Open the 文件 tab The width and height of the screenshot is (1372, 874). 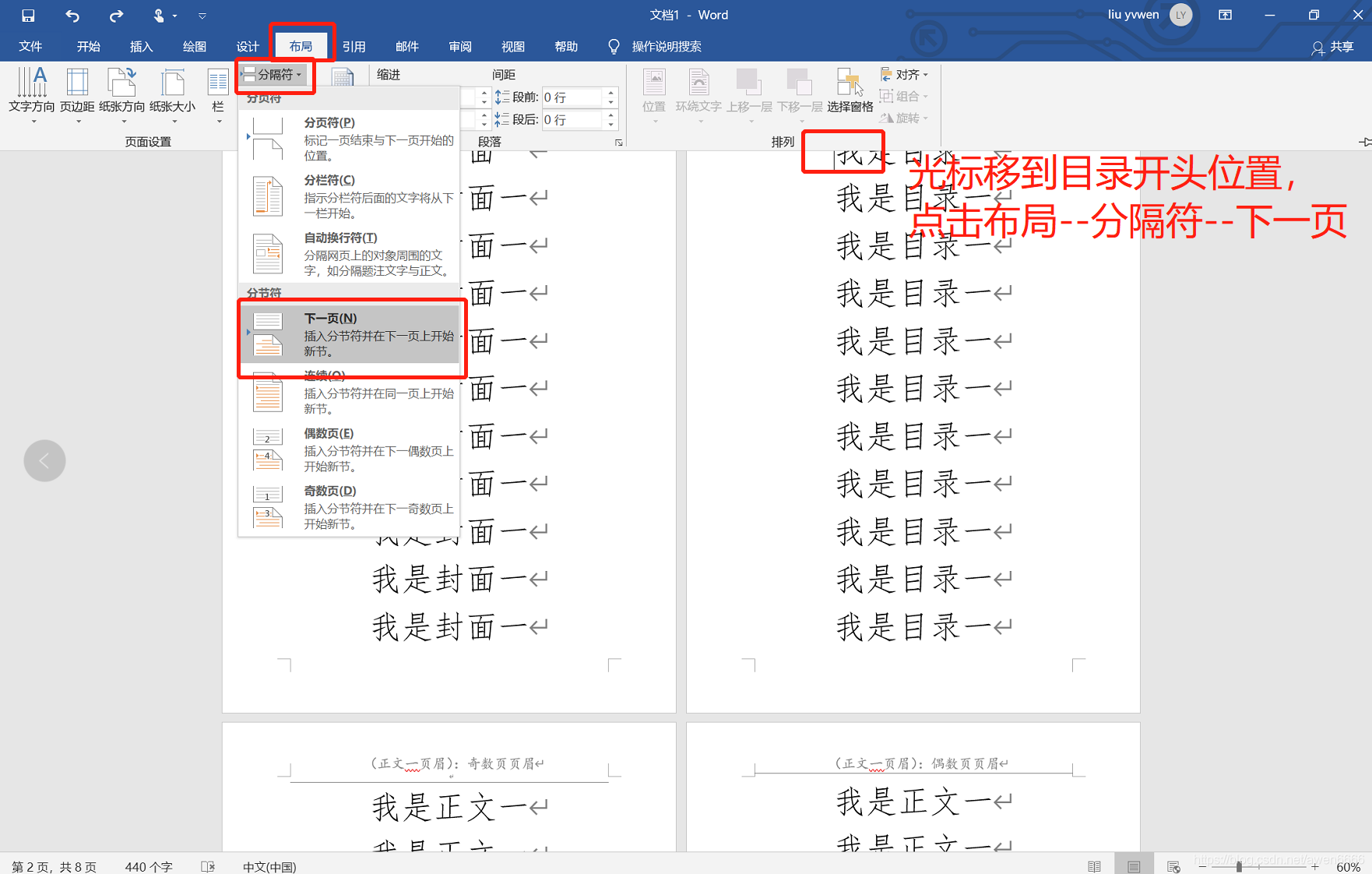tap(30, 47)
